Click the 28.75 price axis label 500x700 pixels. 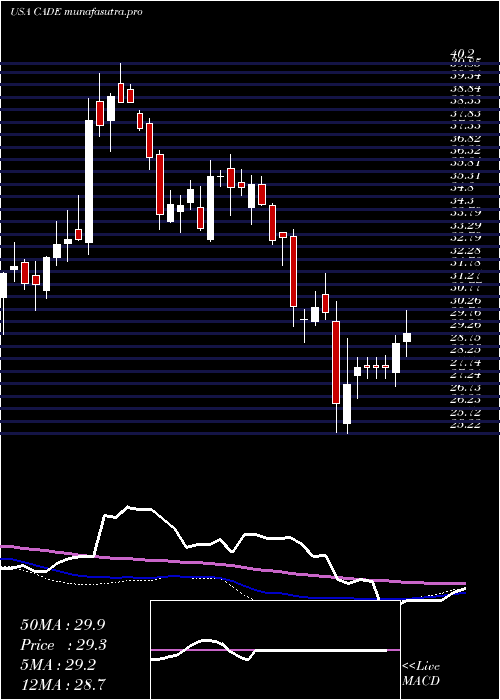pyautogui.click(x=466, y=338)
